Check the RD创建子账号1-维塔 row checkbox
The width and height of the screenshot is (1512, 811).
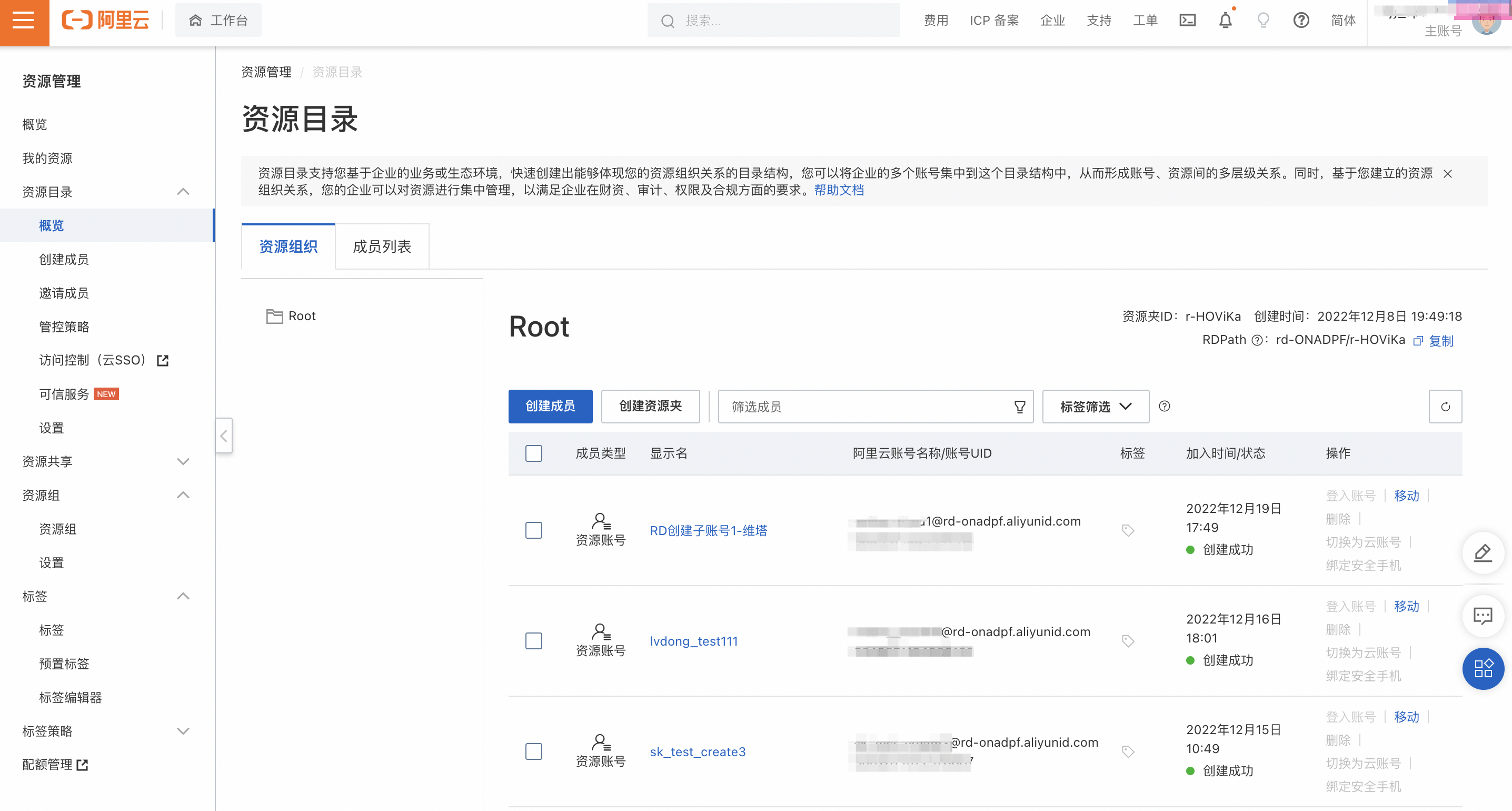pyautogui.click(x=533, y=530)
